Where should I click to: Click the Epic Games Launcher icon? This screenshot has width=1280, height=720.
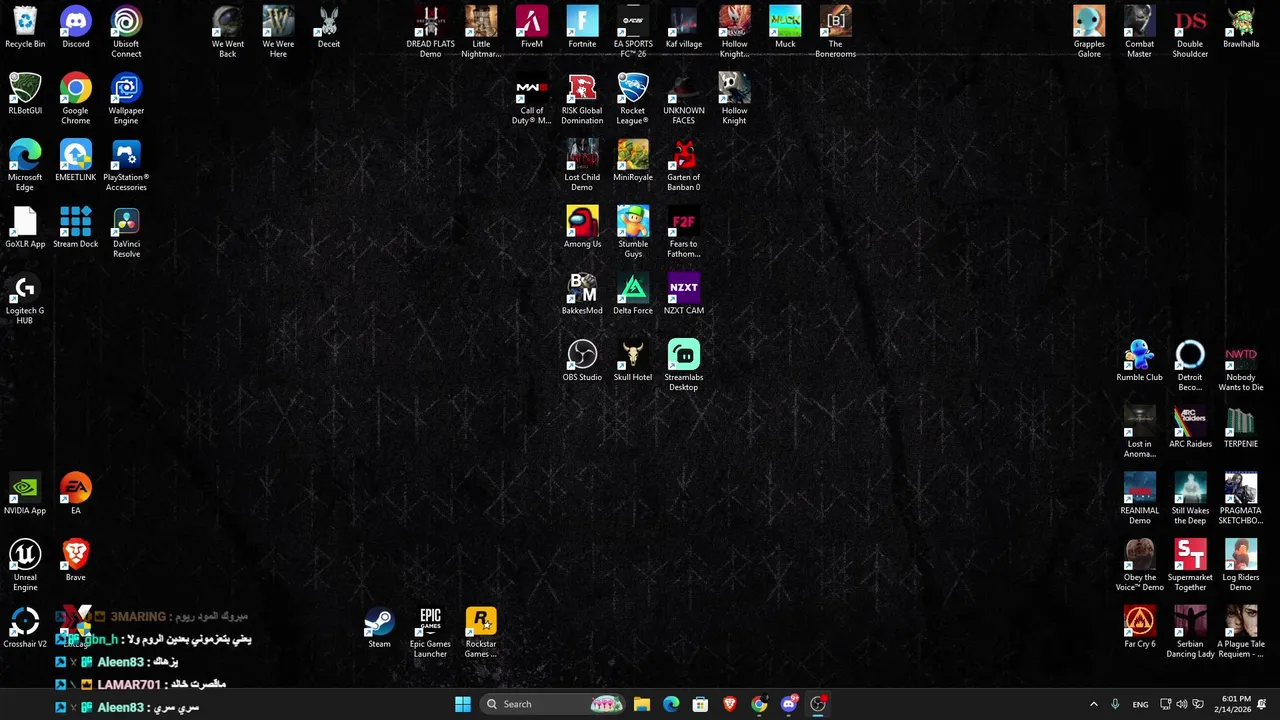click(x=430, y=632)
